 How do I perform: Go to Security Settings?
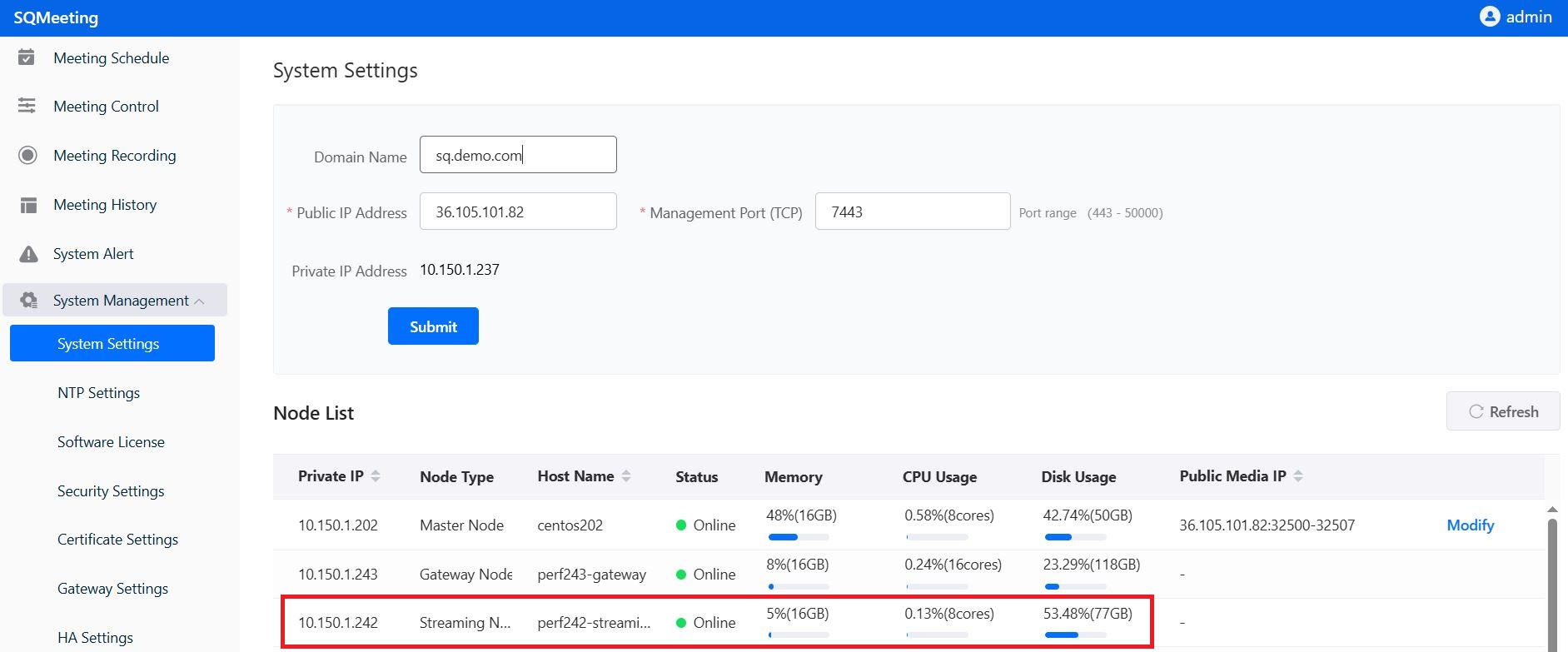click(x=111, y=490)
